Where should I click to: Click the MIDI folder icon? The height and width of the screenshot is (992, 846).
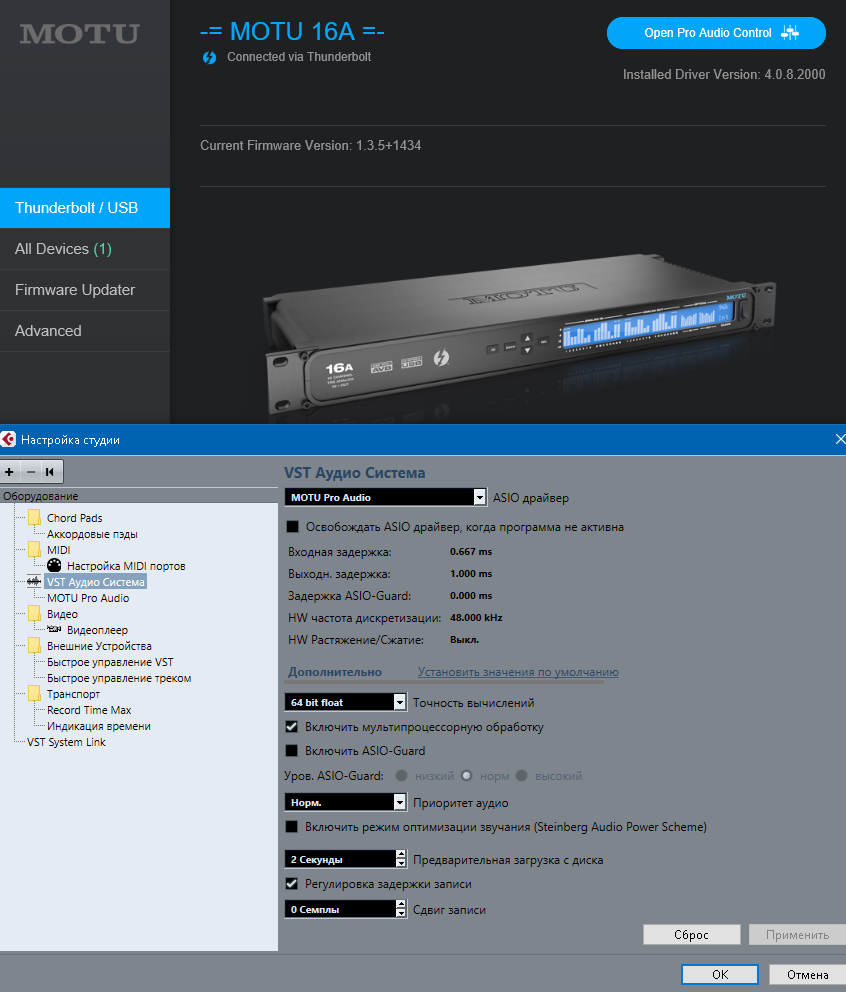point(35,550)
